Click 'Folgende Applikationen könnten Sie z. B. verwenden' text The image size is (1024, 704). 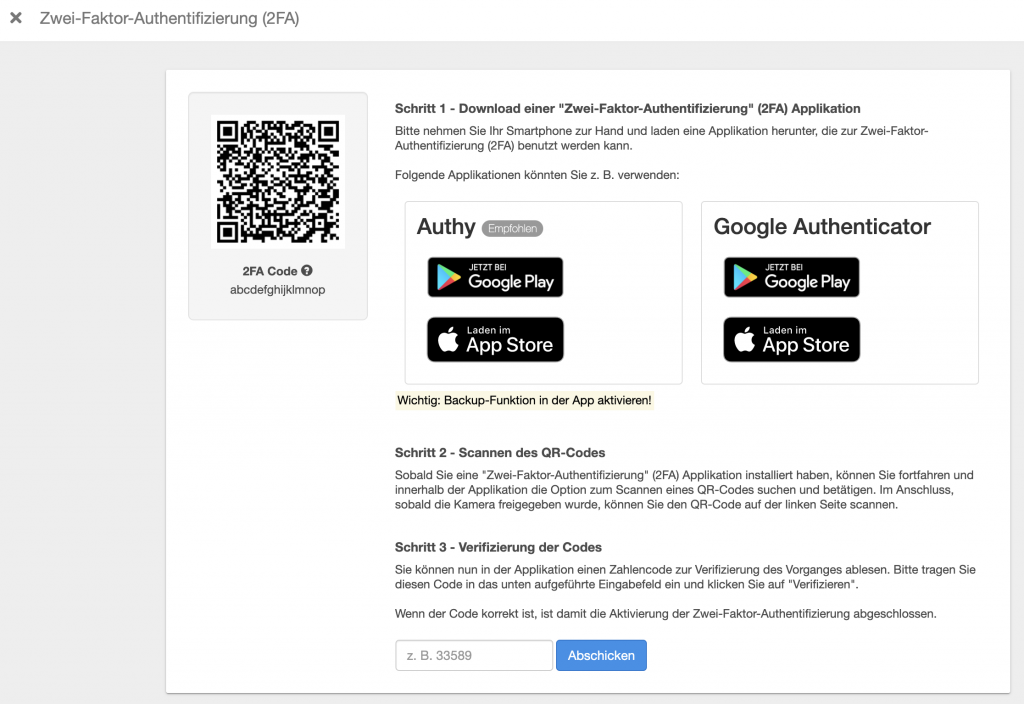pyautogui.click(x=537, y=175)
